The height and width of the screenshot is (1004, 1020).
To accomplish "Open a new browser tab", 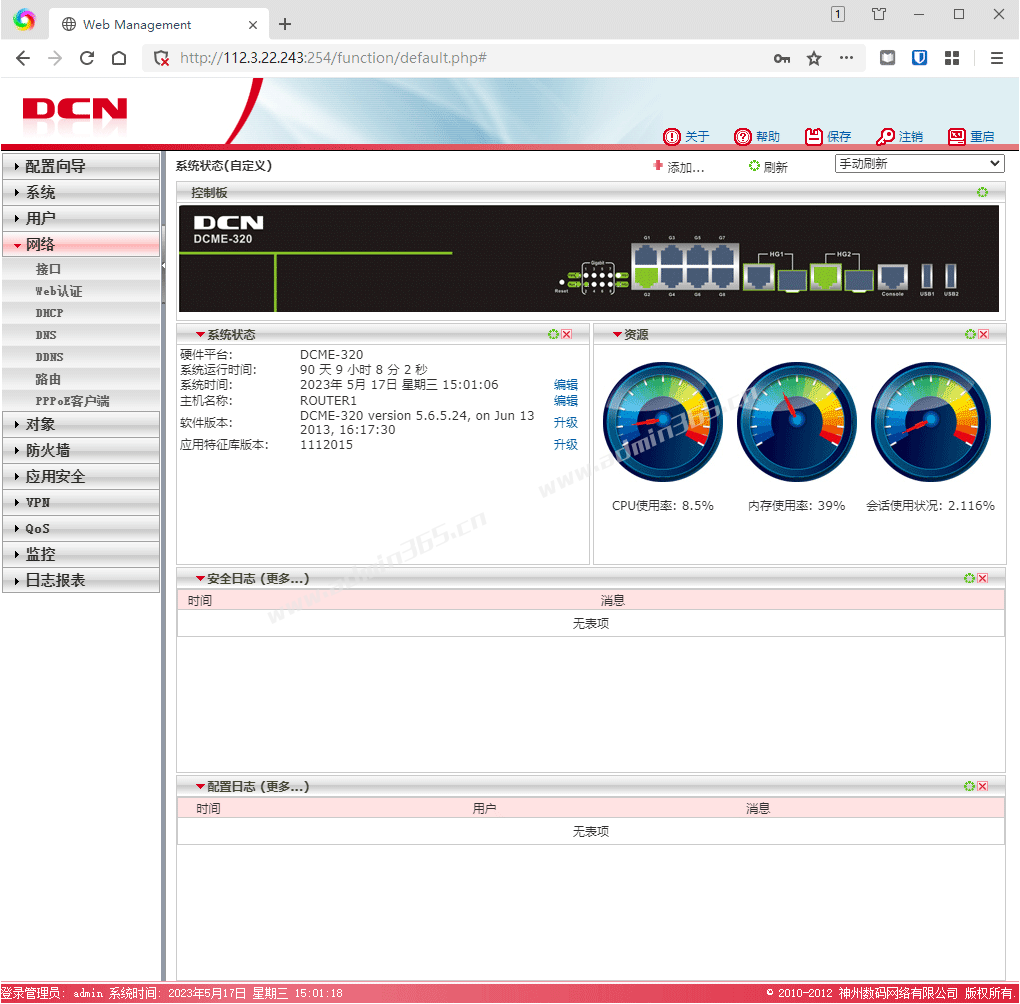I will coord(285,24).
